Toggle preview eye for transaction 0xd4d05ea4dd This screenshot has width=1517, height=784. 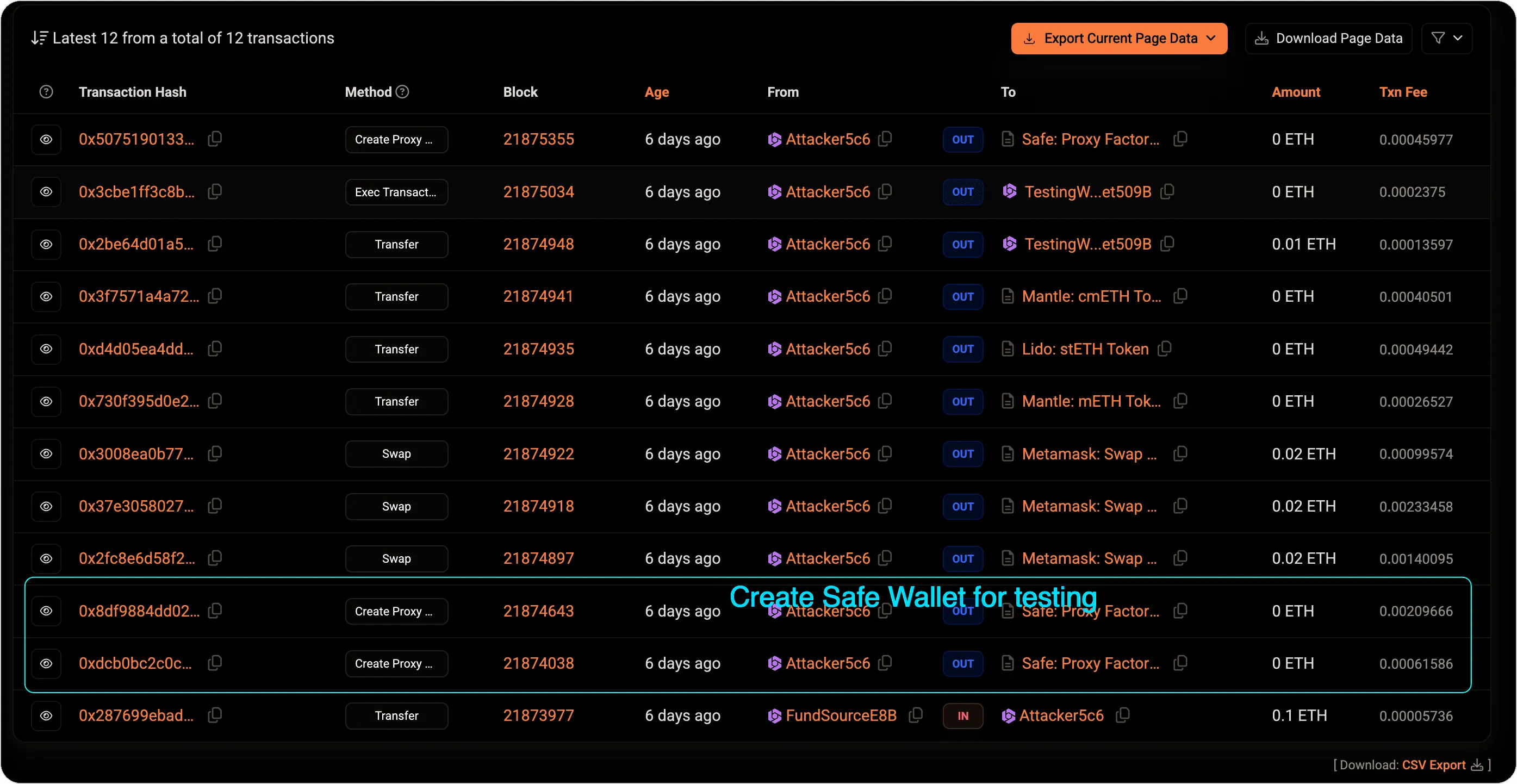tap(46, 349)
